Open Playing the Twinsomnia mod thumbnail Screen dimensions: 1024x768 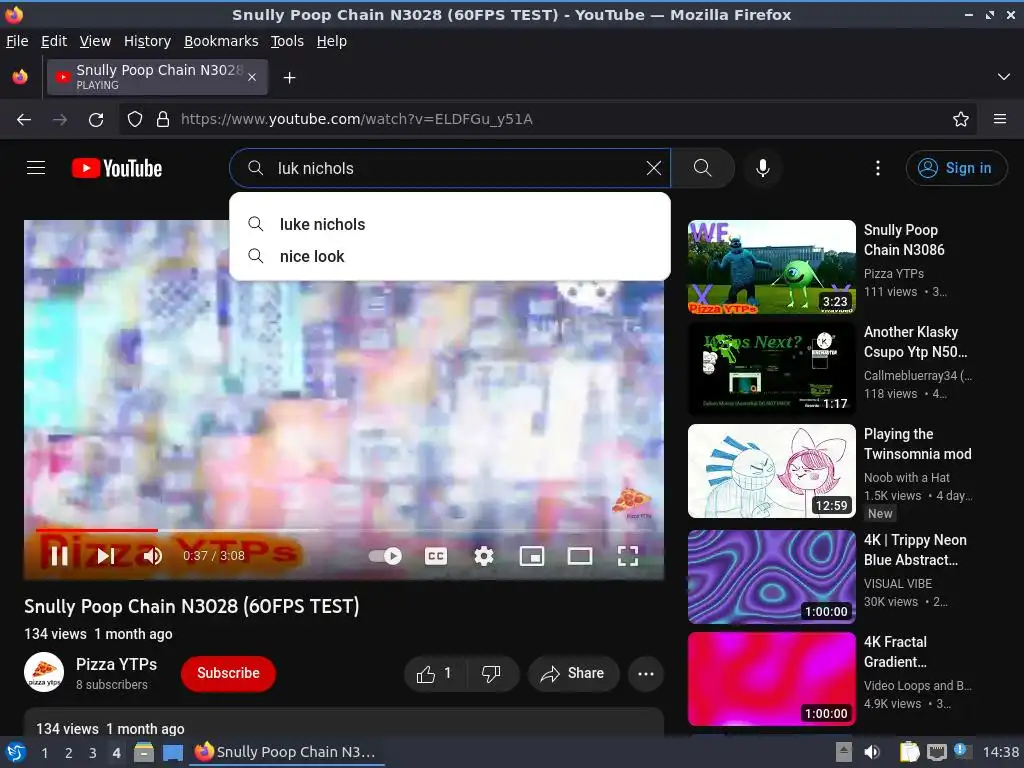click(771, 471)
